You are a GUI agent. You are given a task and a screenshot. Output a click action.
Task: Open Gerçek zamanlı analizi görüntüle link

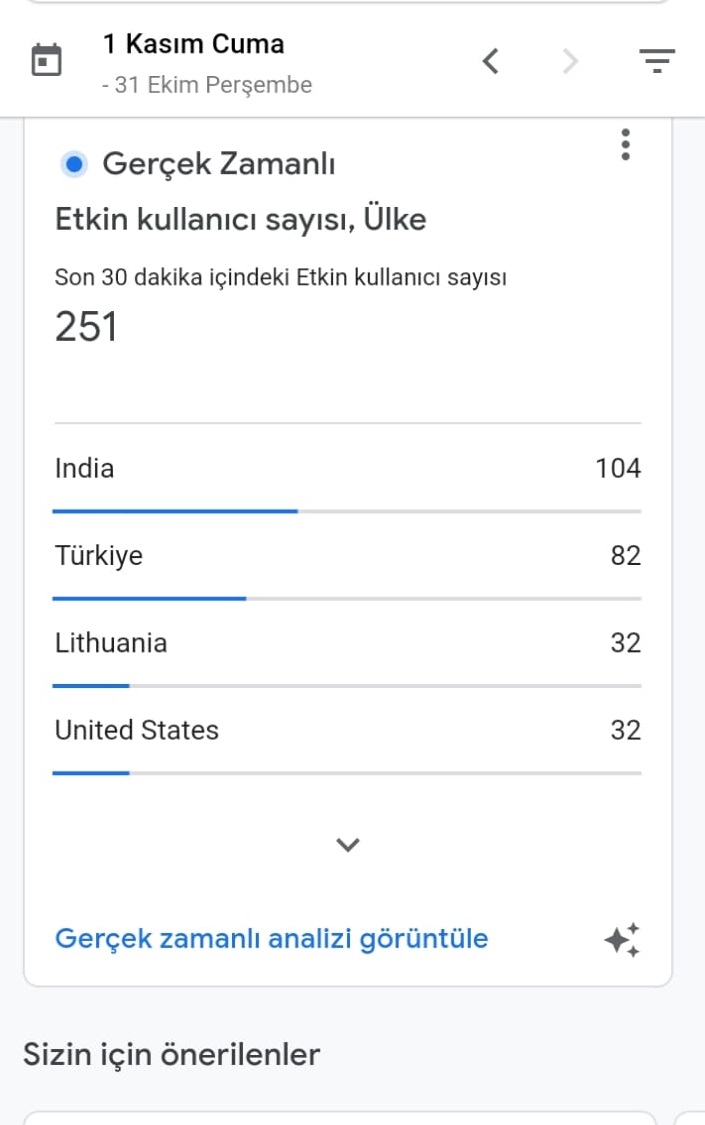point(271,938)
